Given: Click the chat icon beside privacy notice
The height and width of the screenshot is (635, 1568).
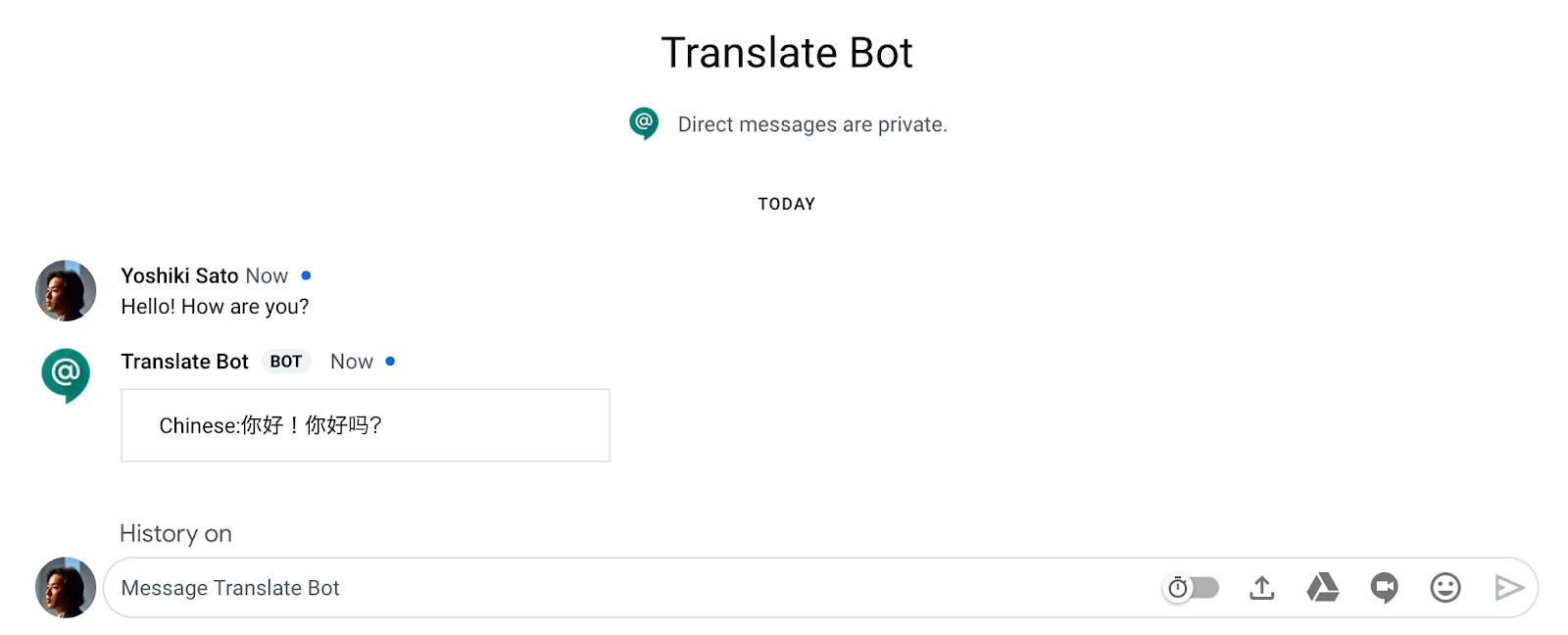Looking at the screenshot, I should 644,123.
